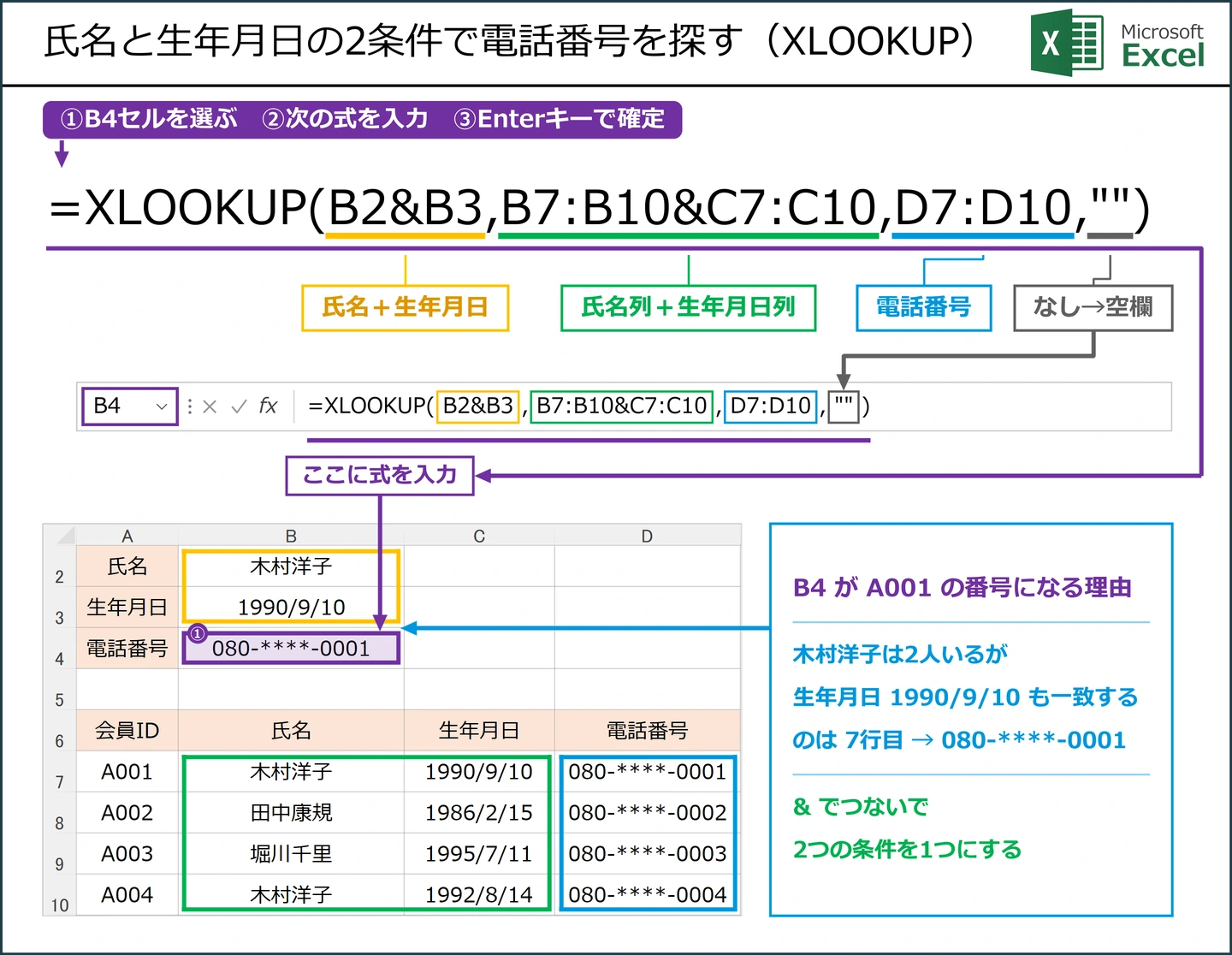Click cell A4 labeled 電話番号
The height and width of the screenshot is (955, 1232).
(x=127, y=649)
